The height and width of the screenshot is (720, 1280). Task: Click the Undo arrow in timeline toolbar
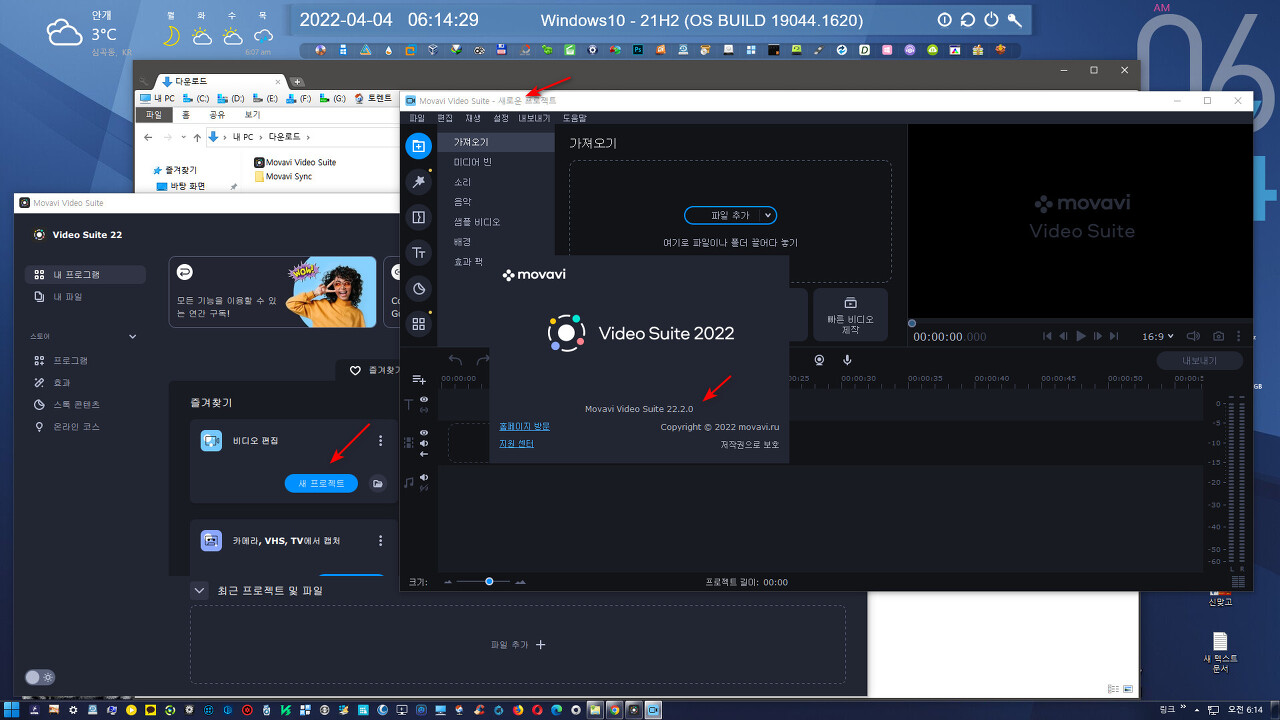456,360
